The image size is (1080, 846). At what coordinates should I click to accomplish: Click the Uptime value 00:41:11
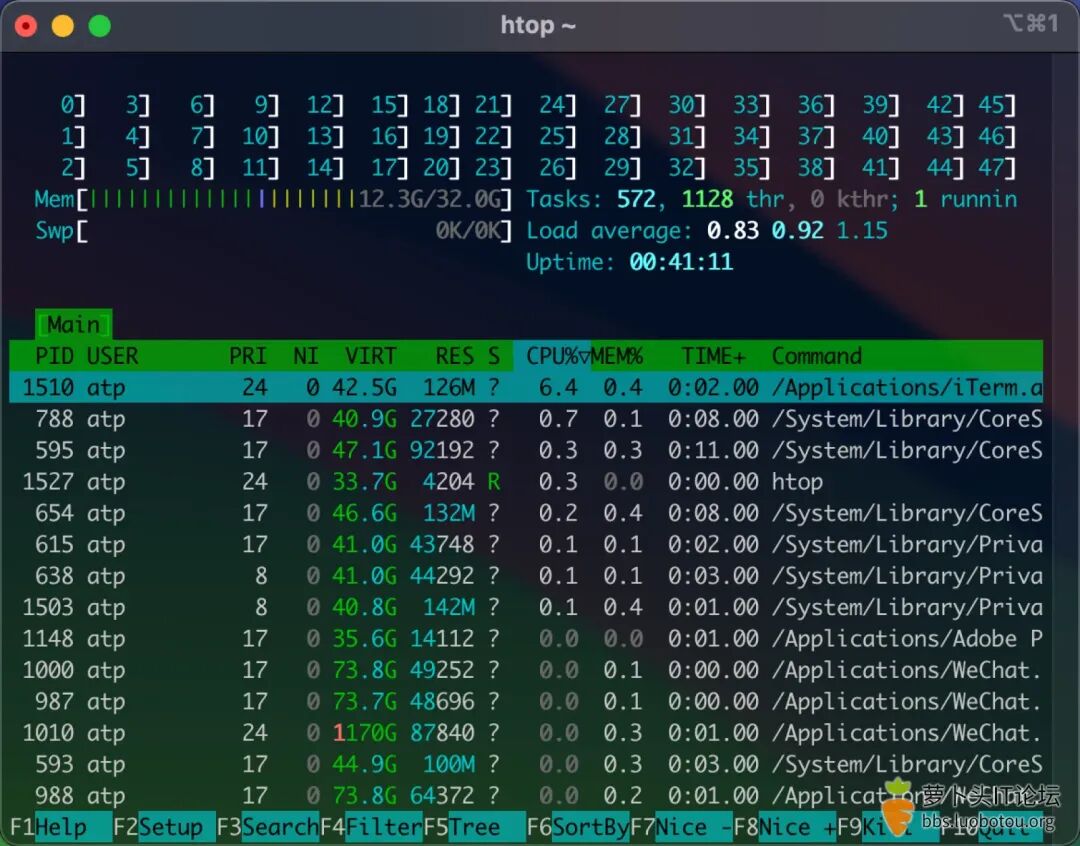coord(681,262)
